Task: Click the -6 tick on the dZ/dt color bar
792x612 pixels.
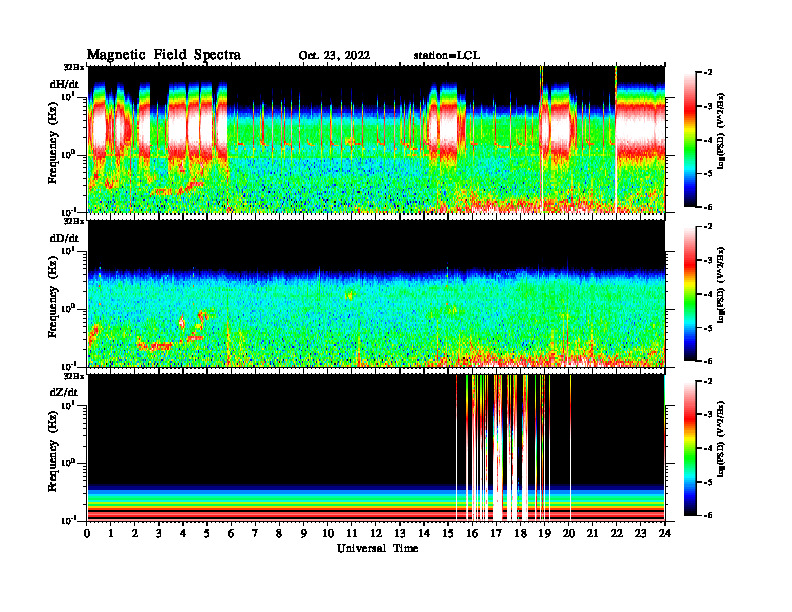Action: click(707, 515)
